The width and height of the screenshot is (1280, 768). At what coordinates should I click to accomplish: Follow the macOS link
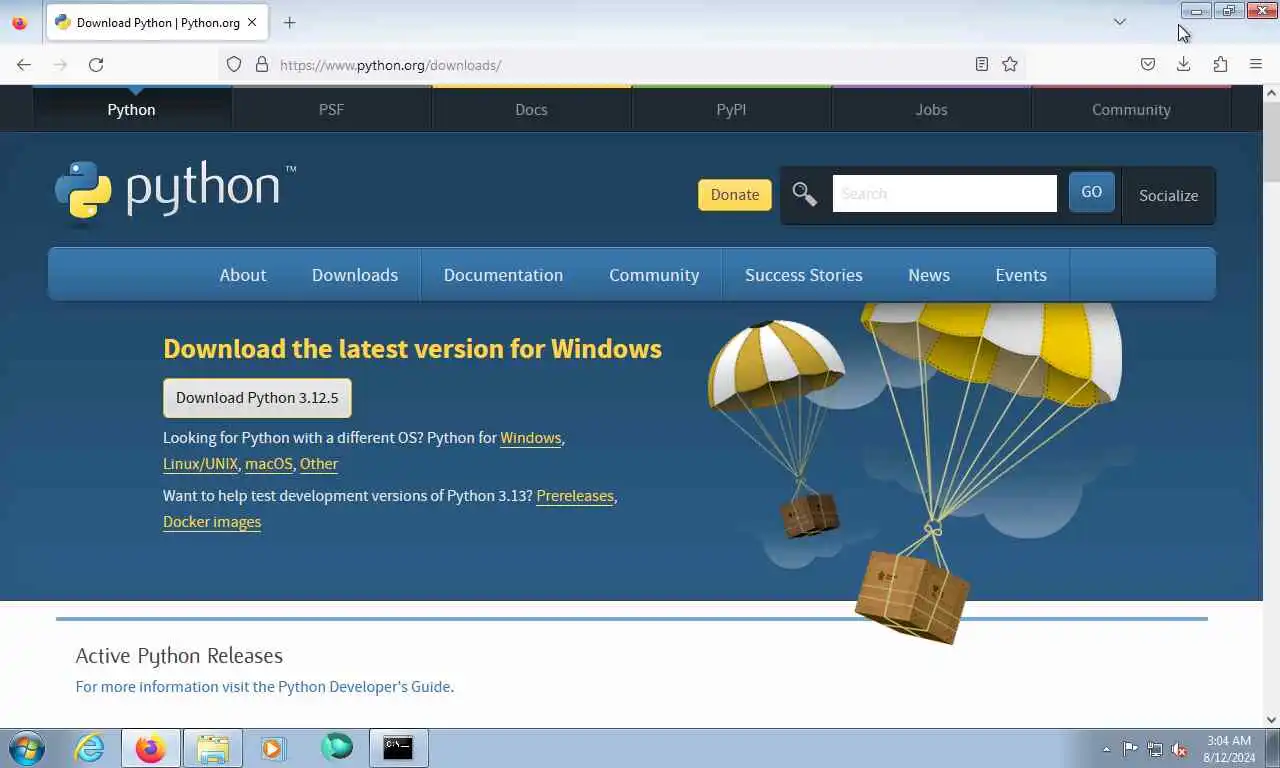tap(269, 464)
